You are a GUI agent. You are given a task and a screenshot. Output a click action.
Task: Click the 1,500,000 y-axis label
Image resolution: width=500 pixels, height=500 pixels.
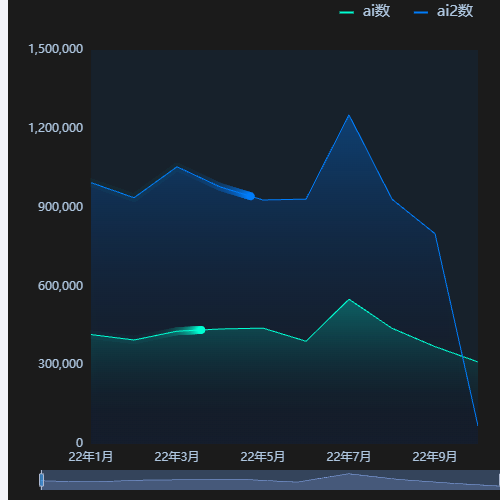click(56, 49)
